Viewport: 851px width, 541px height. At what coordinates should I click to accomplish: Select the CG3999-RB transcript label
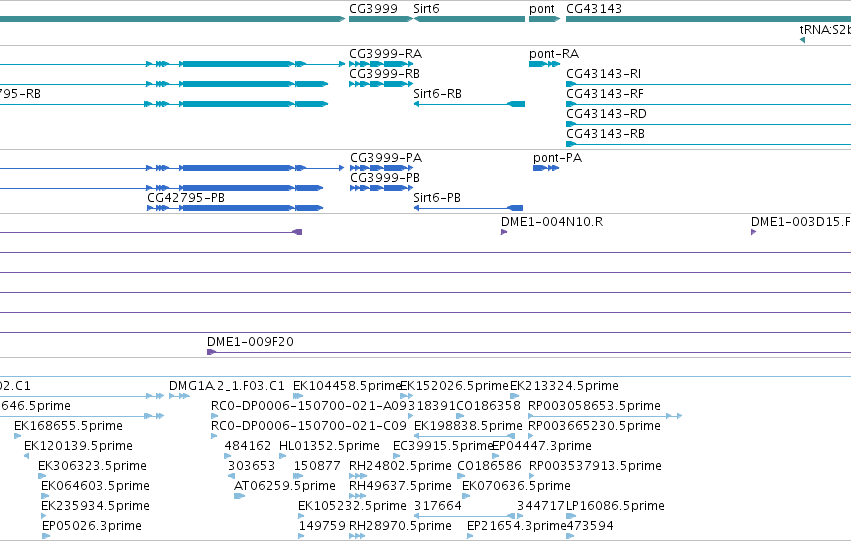point(384,74)
